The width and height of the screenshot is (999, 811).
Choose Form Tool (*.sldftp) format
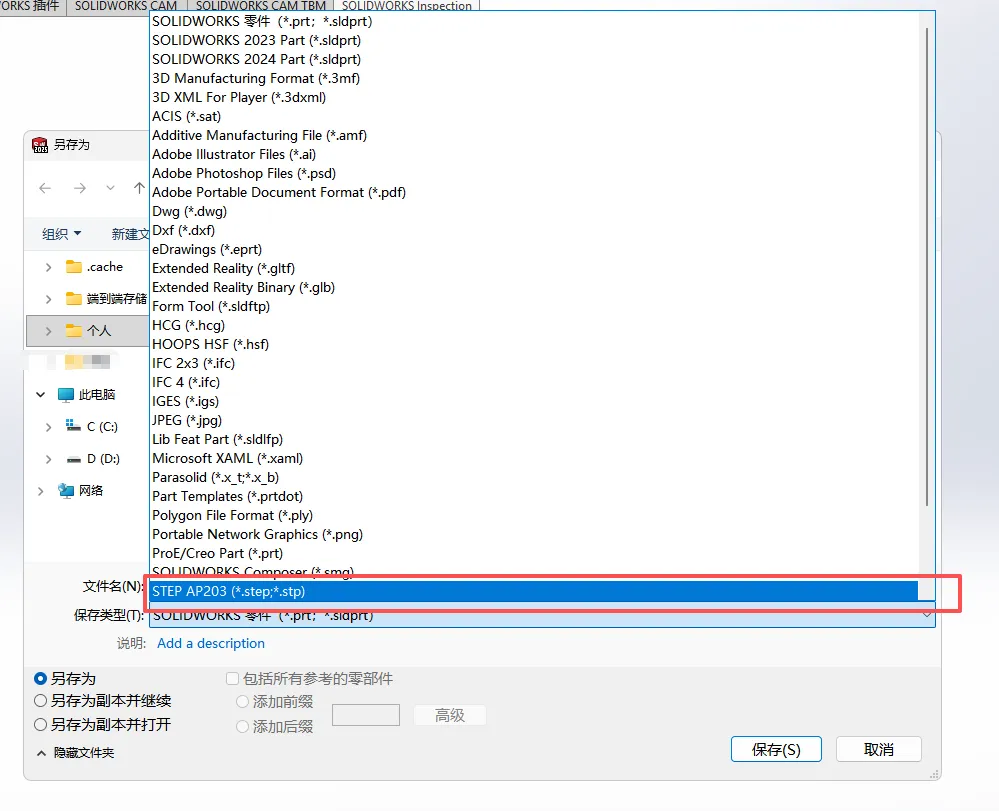tap(535, 306)
